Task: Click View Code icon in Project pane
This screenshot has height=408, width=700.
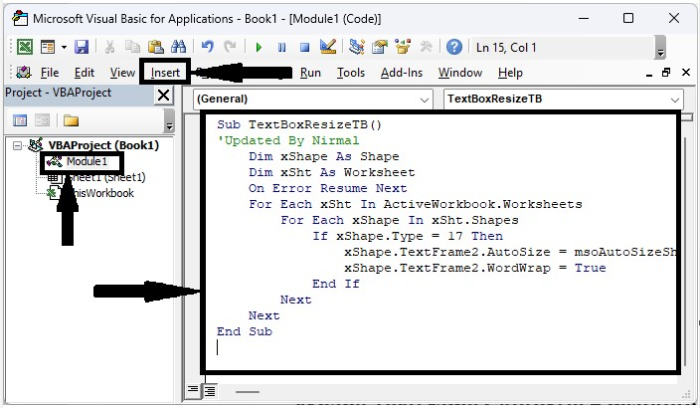Action: click(20, 120)
